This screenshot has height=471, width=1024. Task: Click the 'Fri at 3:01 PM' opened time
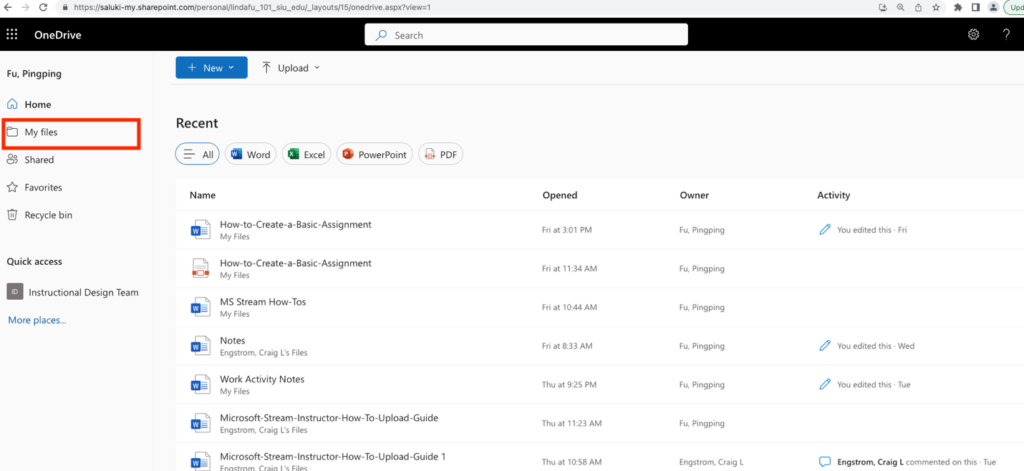[x=567, y=230]
